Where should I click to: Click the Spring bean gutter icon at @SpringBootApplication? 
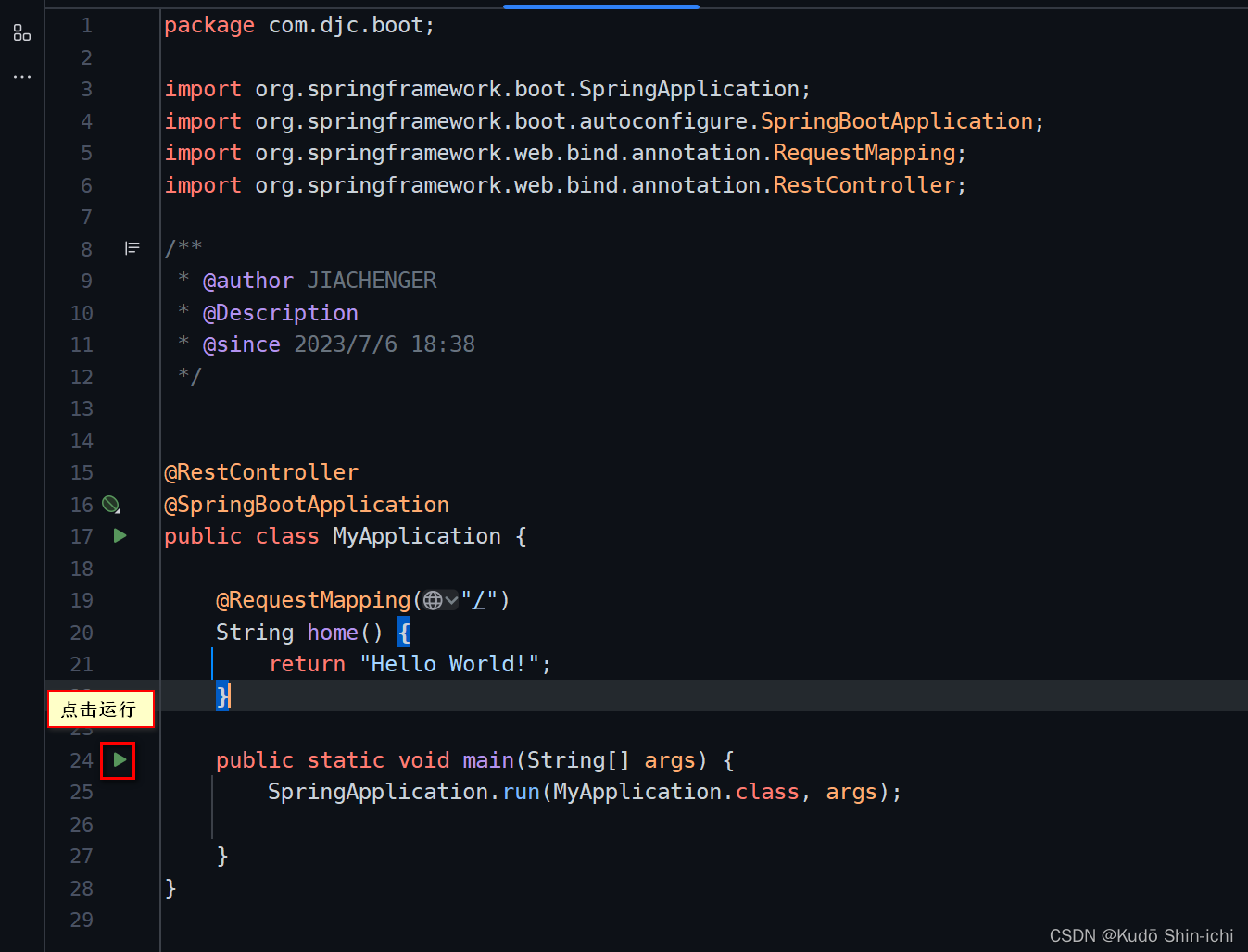(x=111, y=505)
